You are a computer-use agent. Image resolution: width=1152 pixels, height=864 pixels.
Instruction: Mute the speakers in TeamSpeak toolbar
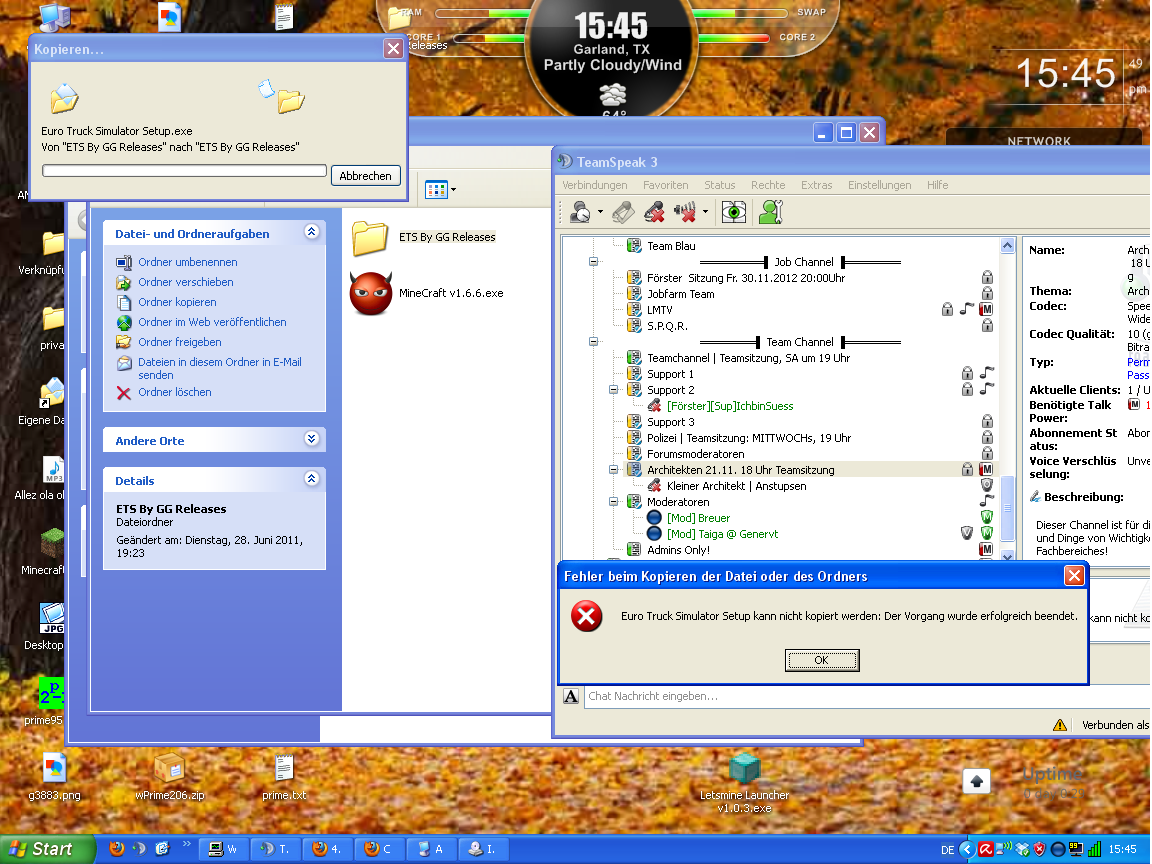click(686, 212)
